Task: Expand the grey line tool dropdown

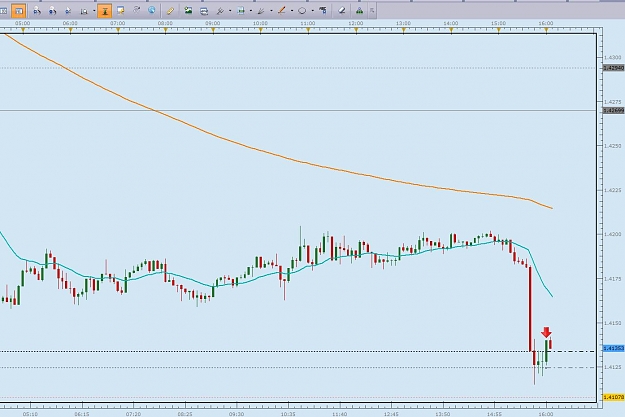Action: coord(230,11)
